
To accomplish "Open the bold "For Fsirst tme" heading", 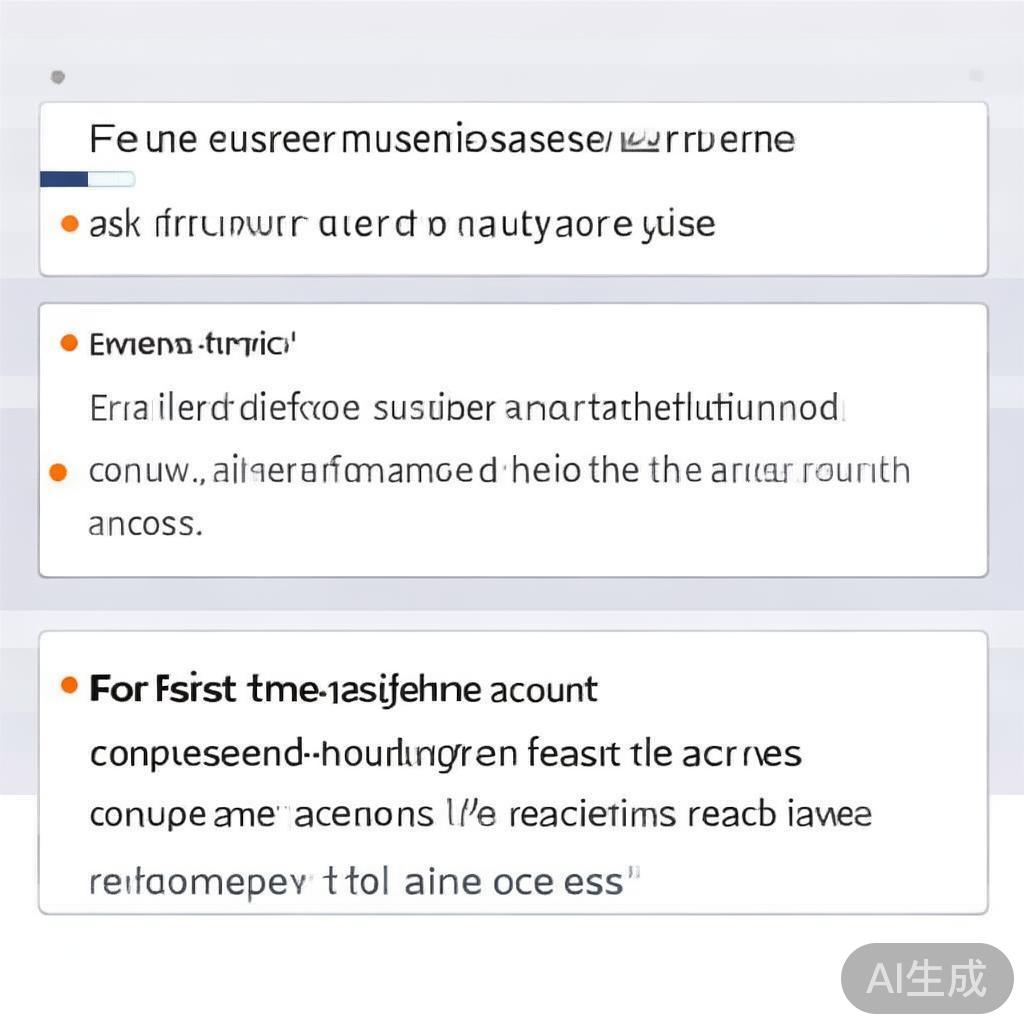I will [x=344, y=689].
